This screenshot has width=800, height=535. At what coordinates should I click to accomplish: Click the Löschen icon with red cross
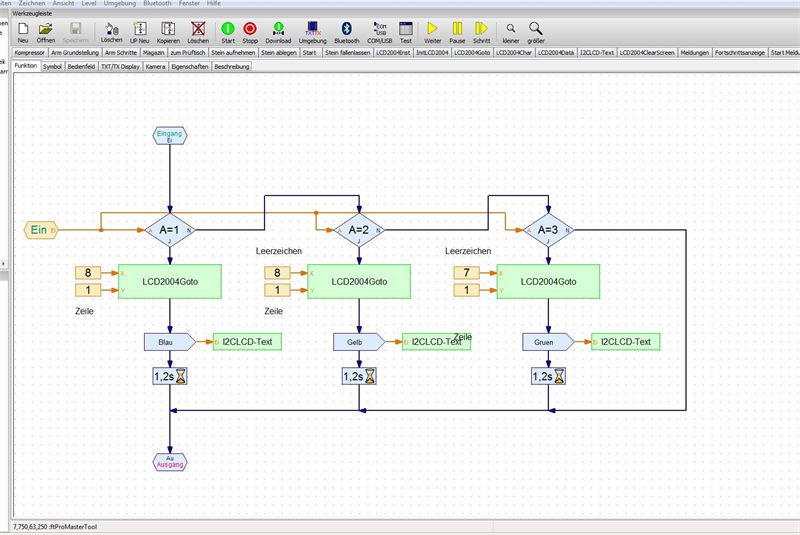(x=198, y=32)
